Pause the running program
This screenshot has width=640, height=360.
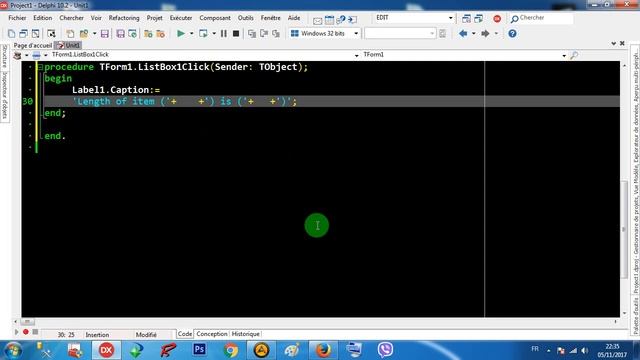coord(224,33)
